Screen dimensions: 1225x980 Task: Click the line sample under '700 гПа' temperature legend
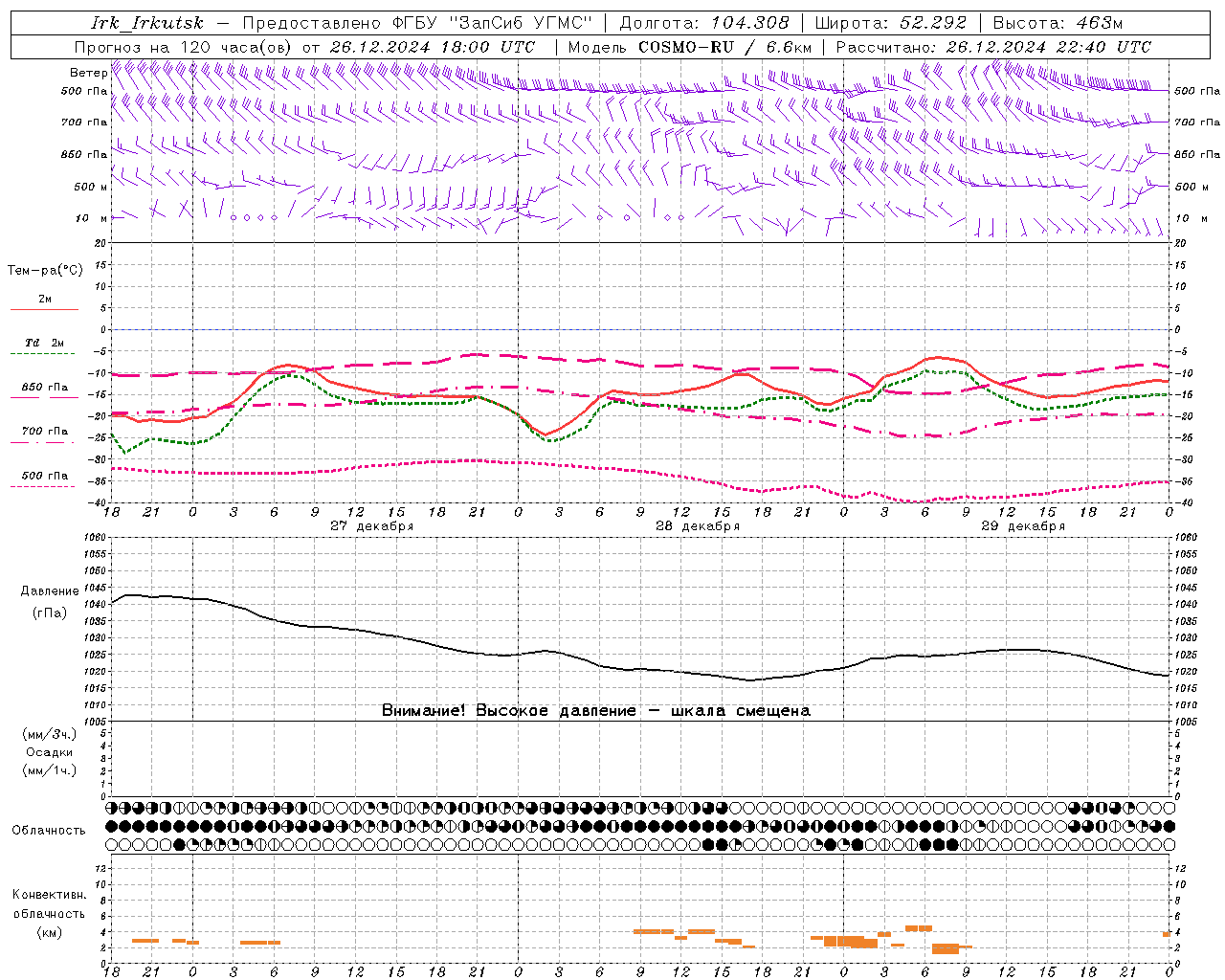tap(44, 442)
